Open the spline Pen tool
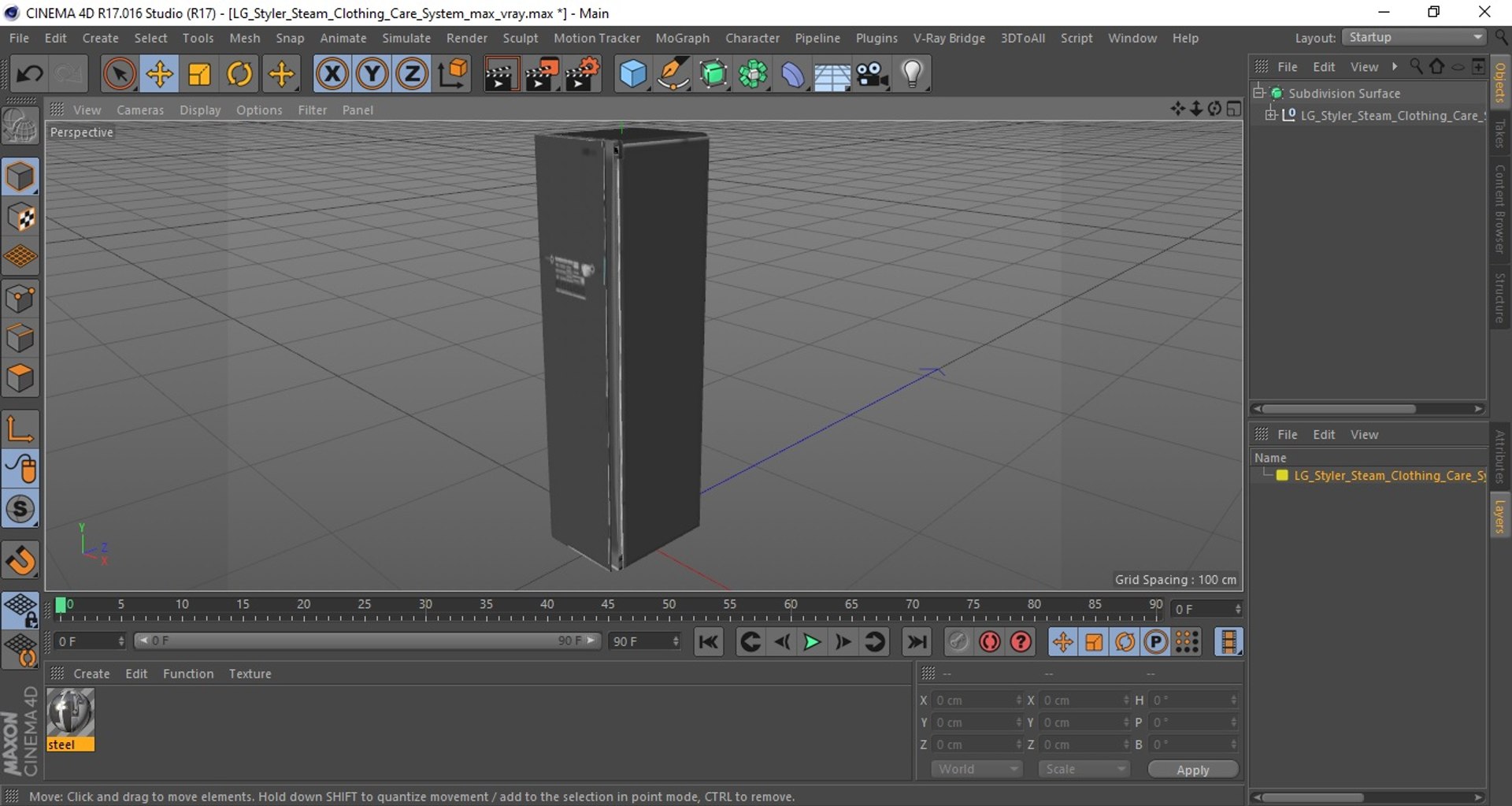Viewport: 1512px width, 806px height. 673,74
